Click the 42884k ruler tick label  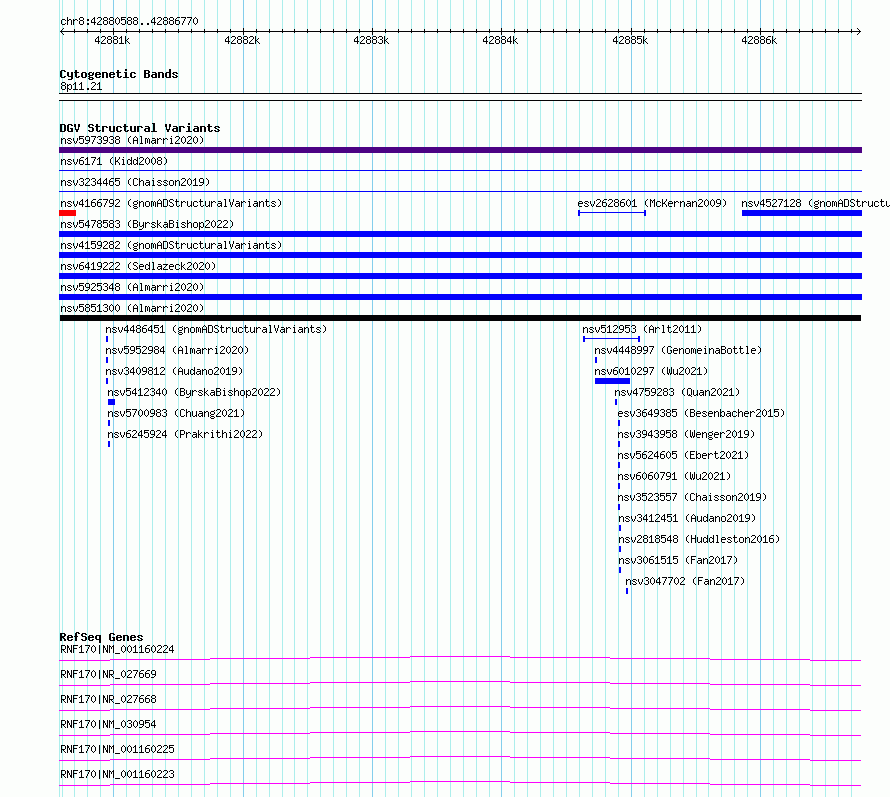pyautogui.click(x=500, y=40)
